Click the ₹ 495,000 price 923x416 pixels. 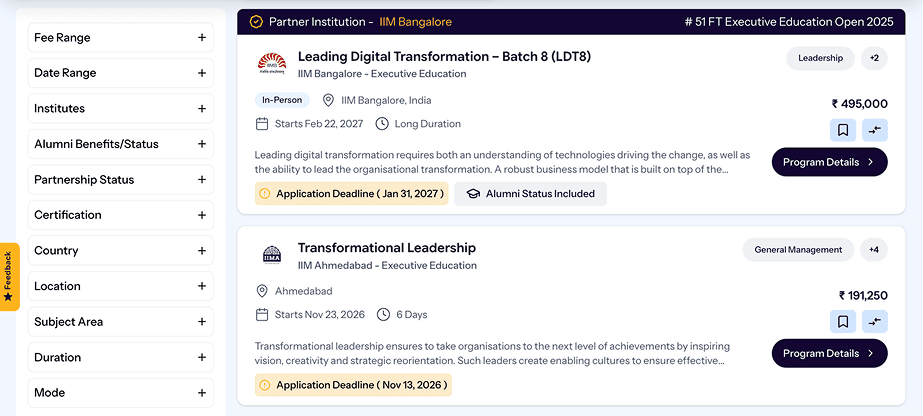[859, 104]
